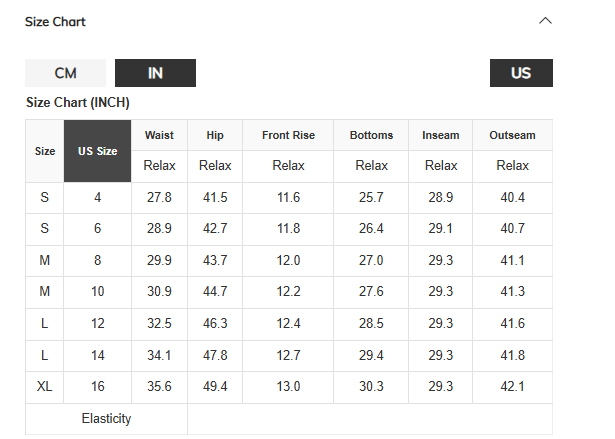Viewport: 615px width, 439px height.
Task: Click the Size Chart (INCH) title
Action: (78, 102)
